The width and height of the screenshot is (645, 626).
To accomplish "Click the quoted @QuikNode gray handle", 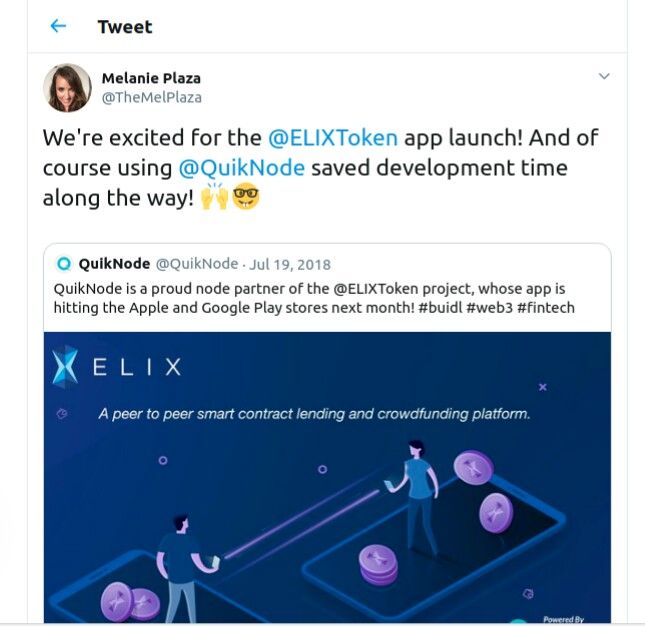I will point(197,264).
